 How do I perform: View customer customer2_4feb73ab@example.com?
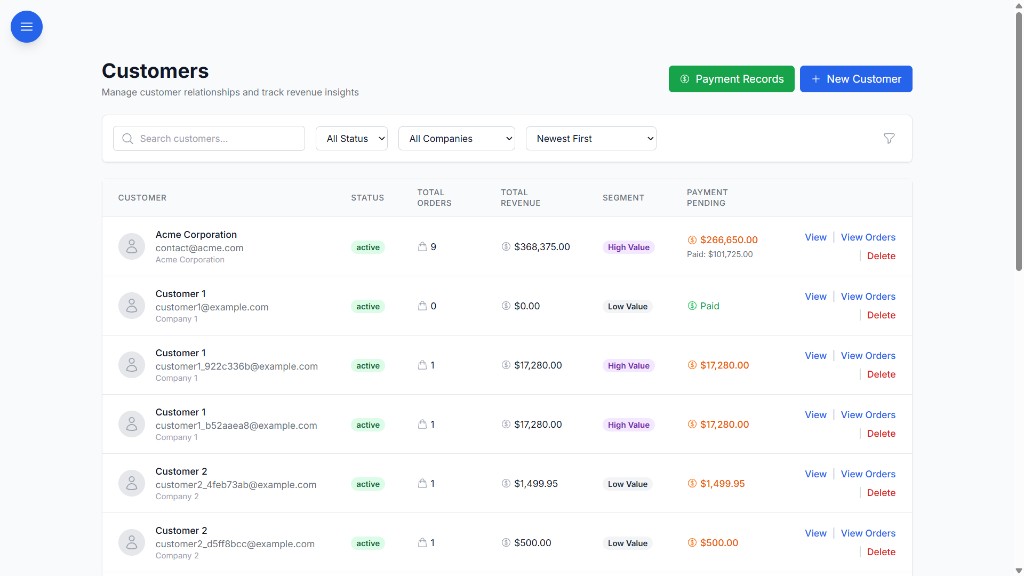[x=815, y=474]
